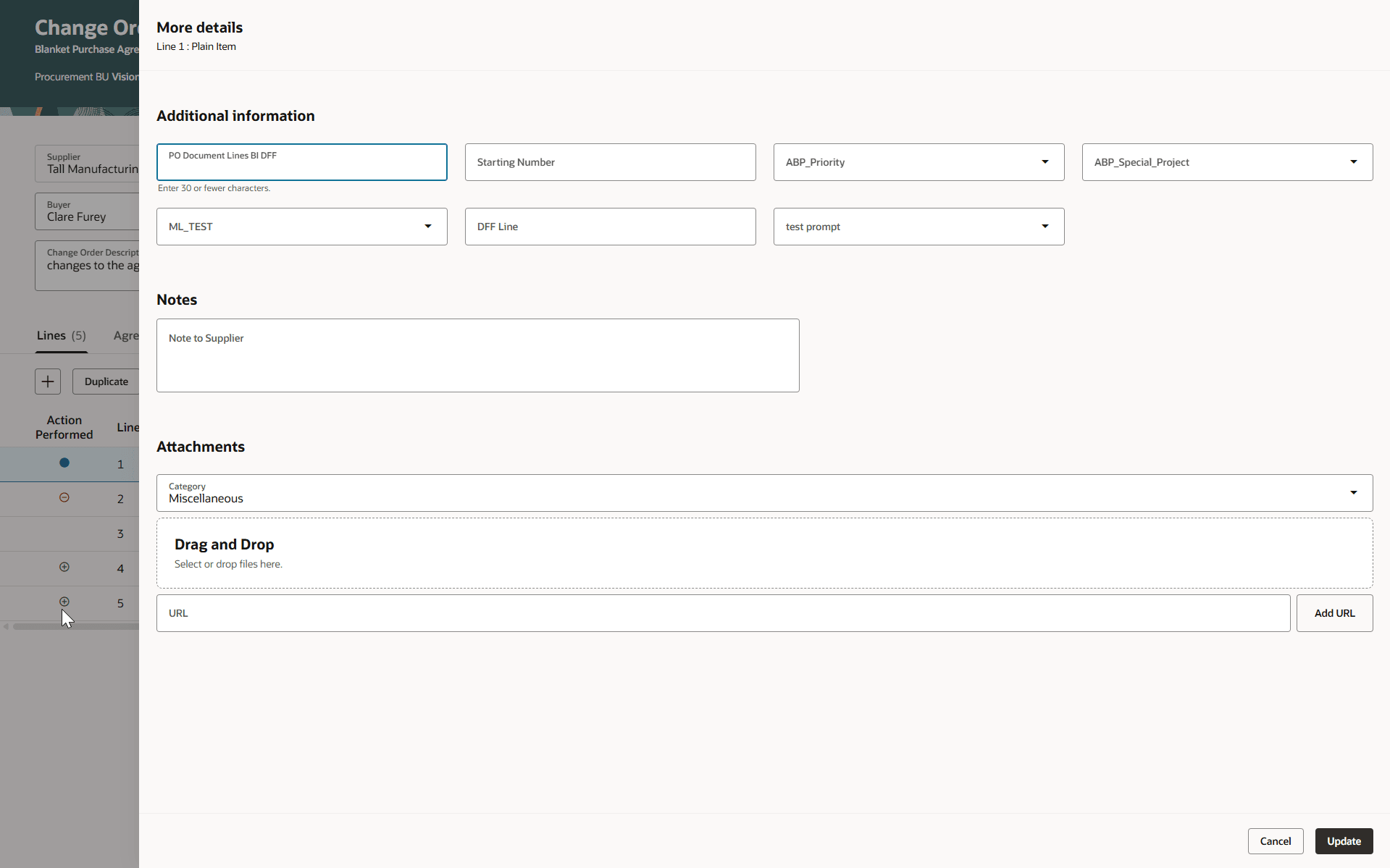
Task: Click the plus circle icon on line 4
Action: pyautogui.click(x=64, y=567)
